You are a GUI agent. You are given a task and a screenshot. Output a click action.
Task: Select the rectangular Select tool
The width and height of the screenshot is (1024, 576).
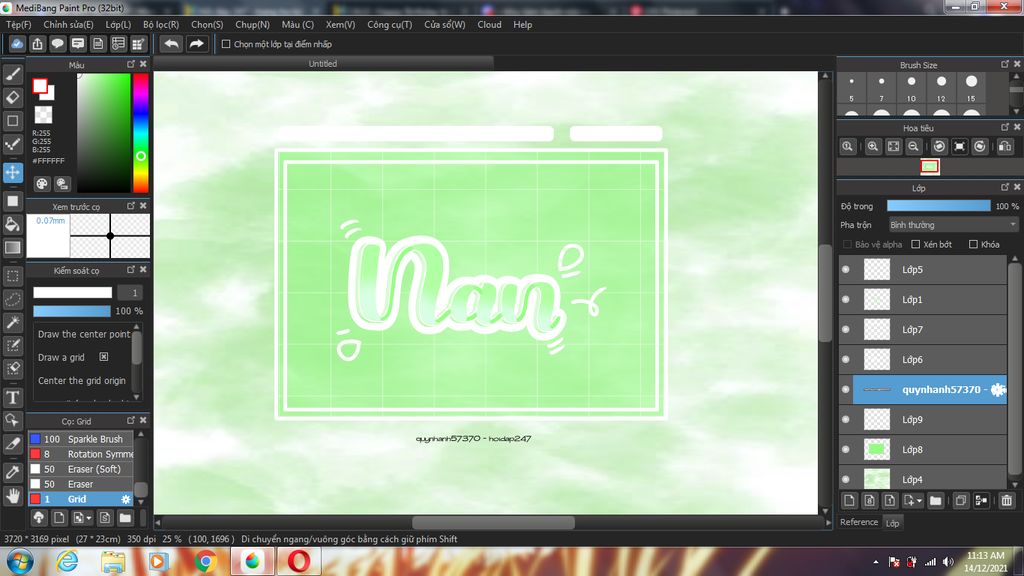coord(12,276)
